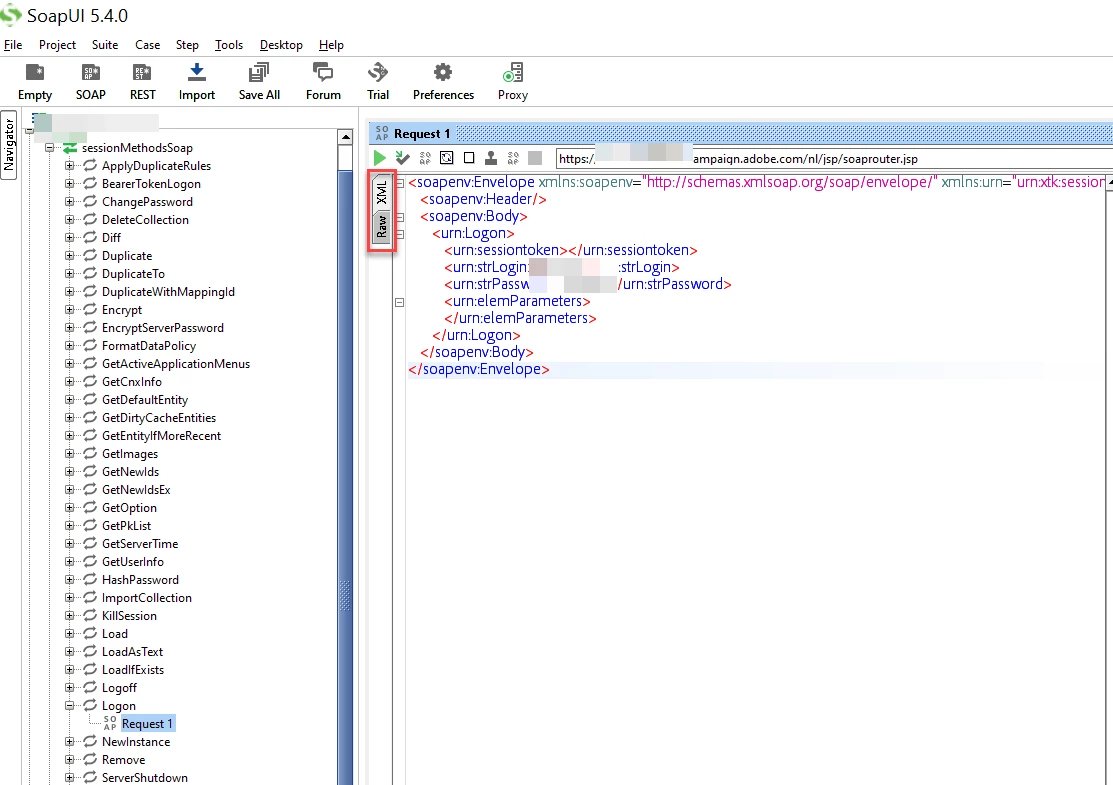Screen dimensions: 1113x785
Task: Select the EncryptServerPassword operation
Action: [x=163, y=328]
